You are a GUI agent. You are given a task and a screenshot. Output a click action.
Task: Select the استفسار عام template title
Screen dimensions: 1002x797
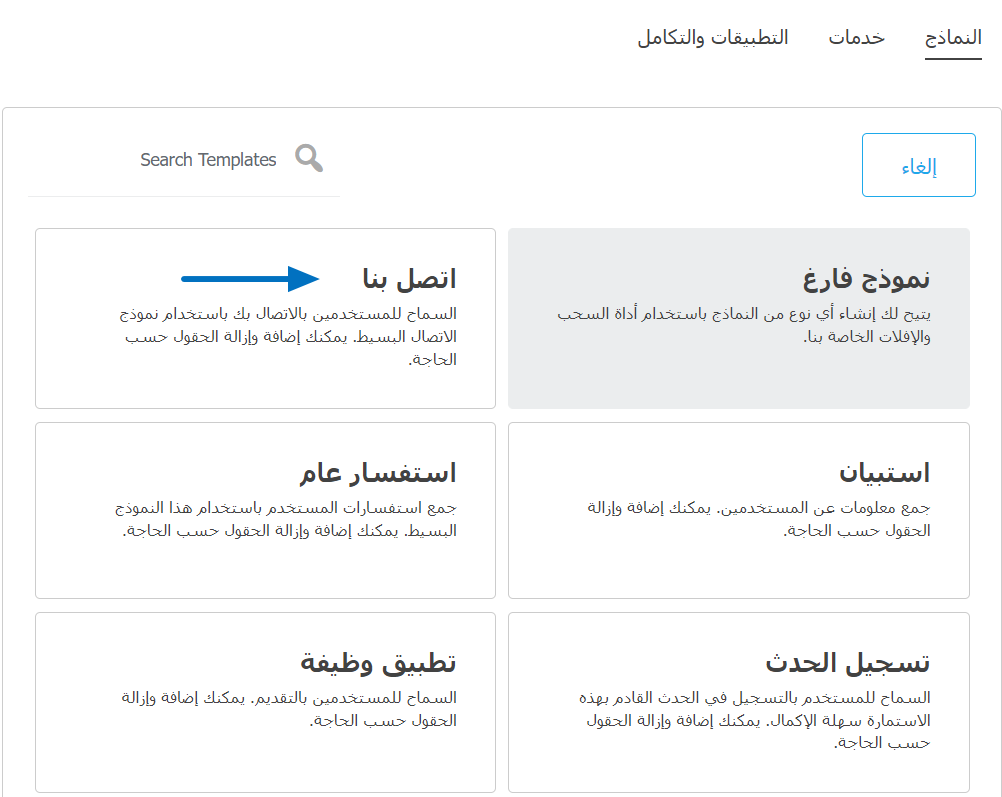(377, 473)
